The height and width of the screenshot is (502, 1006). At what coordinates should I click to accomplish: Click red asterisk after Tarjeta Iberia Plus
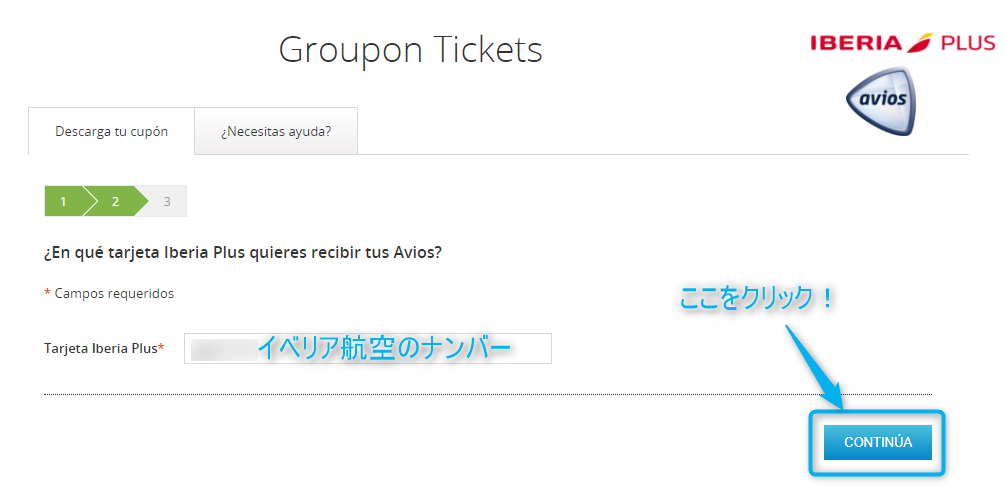161,347
